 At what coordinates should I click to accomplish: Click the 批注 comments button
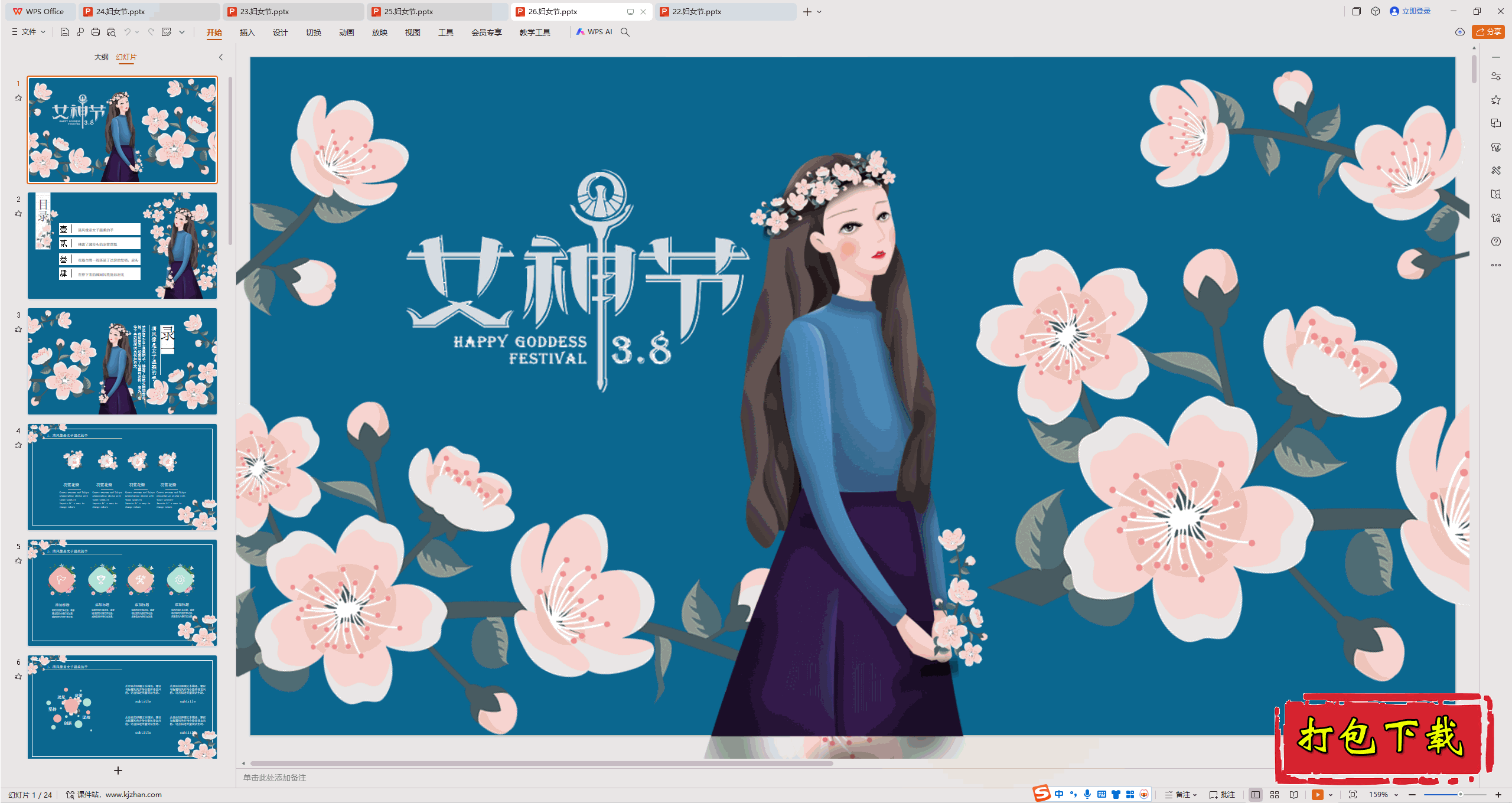tap(1222, 795)
